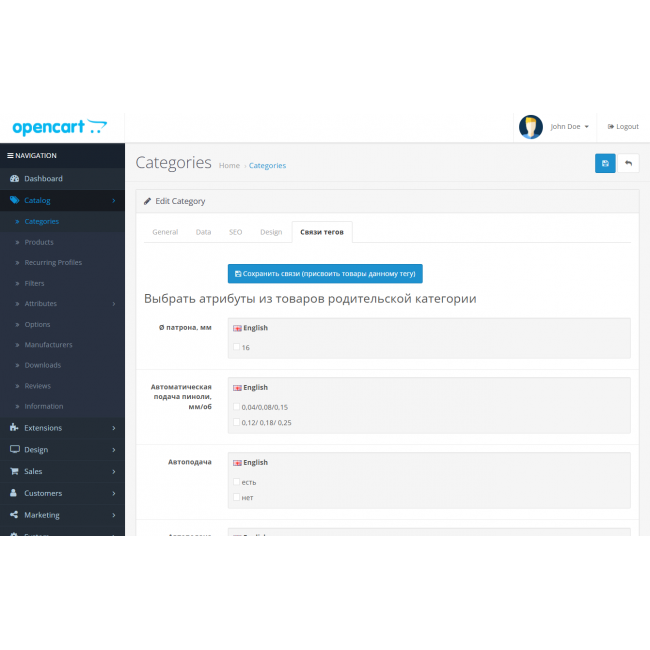Click the blue Save floppy-disk icon button

coord(605,163)
